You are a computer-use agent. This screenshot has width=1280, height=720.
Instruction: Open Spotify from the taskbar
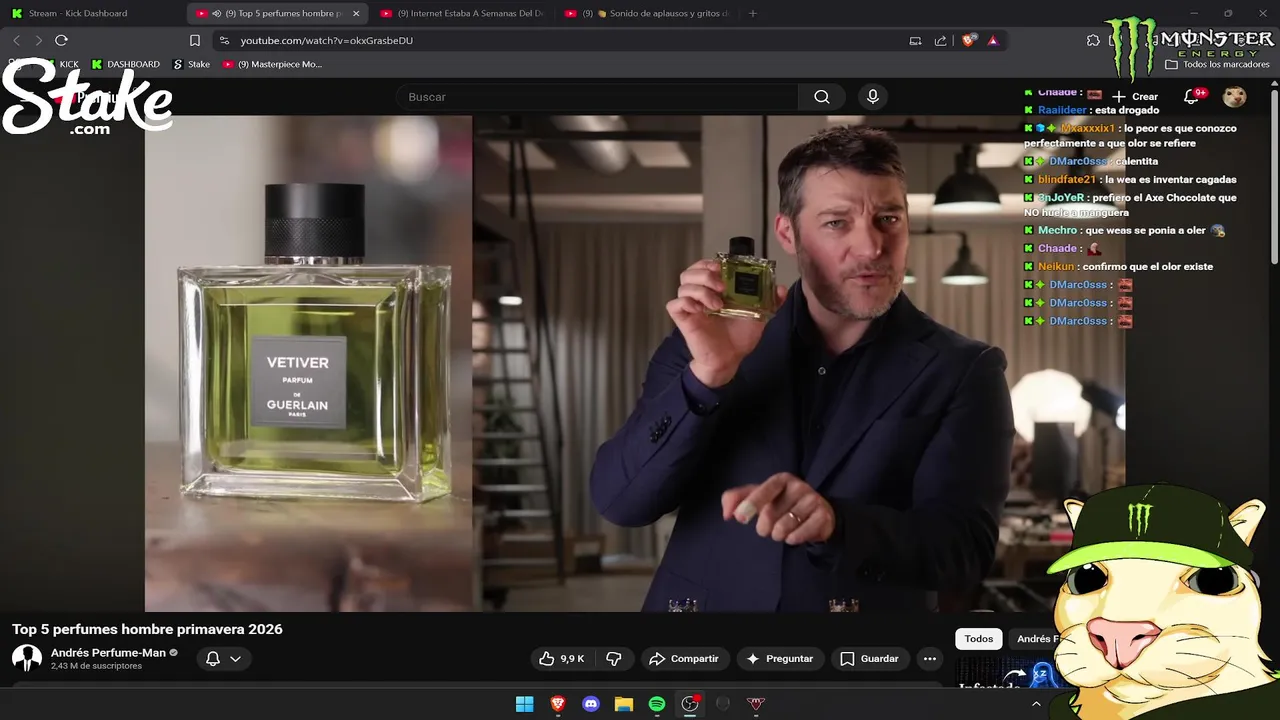click(657, 704)
